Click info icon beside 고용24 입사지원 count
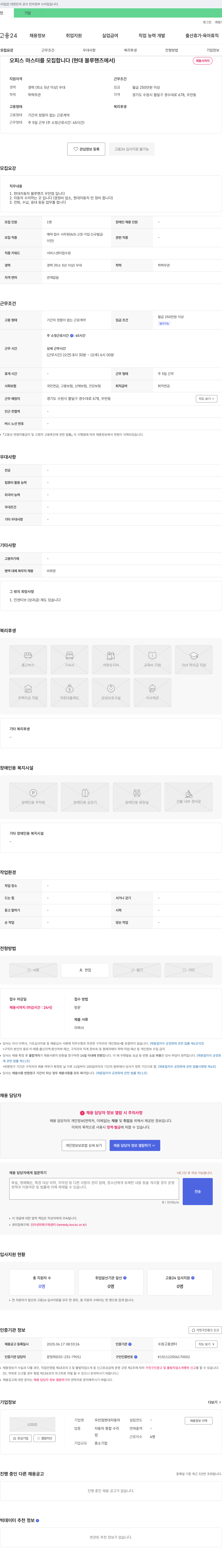Image resolution: width=222 pixels, height=1568 pixels. 193,1278
